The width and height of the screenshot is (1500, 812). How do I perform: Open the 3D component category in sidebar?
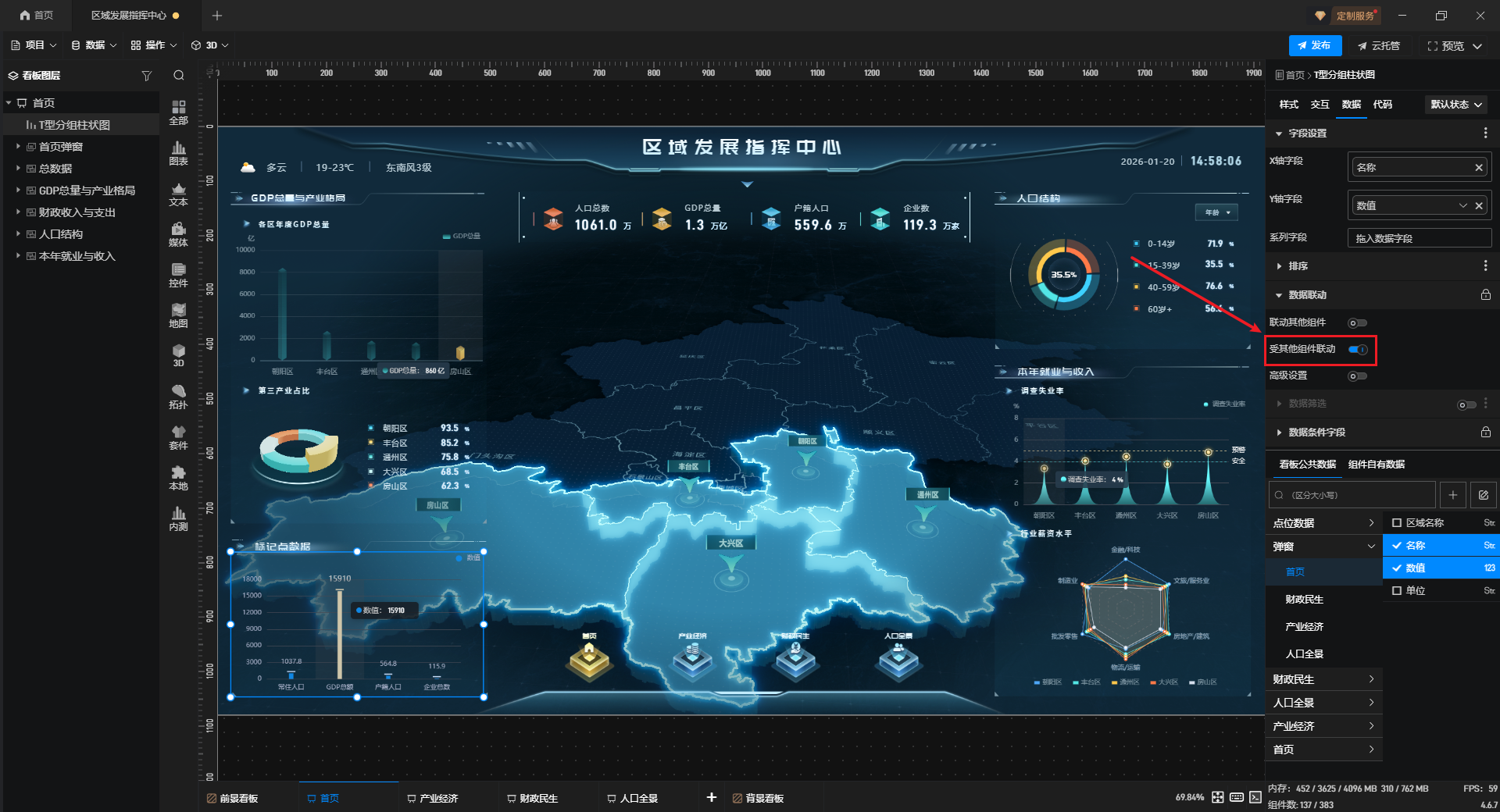[178, 355]
